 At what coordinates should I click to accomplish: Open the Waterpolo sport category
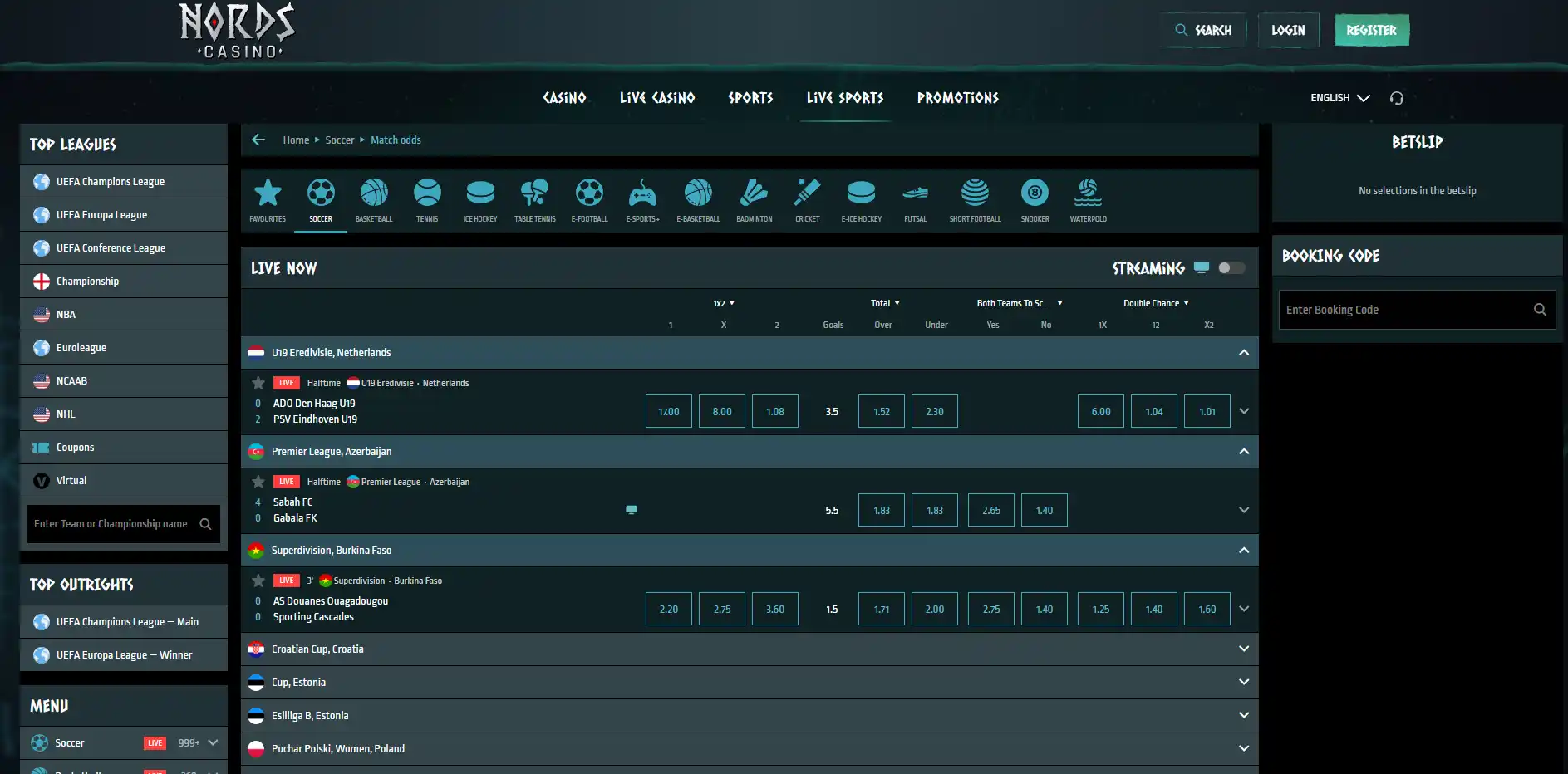[1088, 200]
